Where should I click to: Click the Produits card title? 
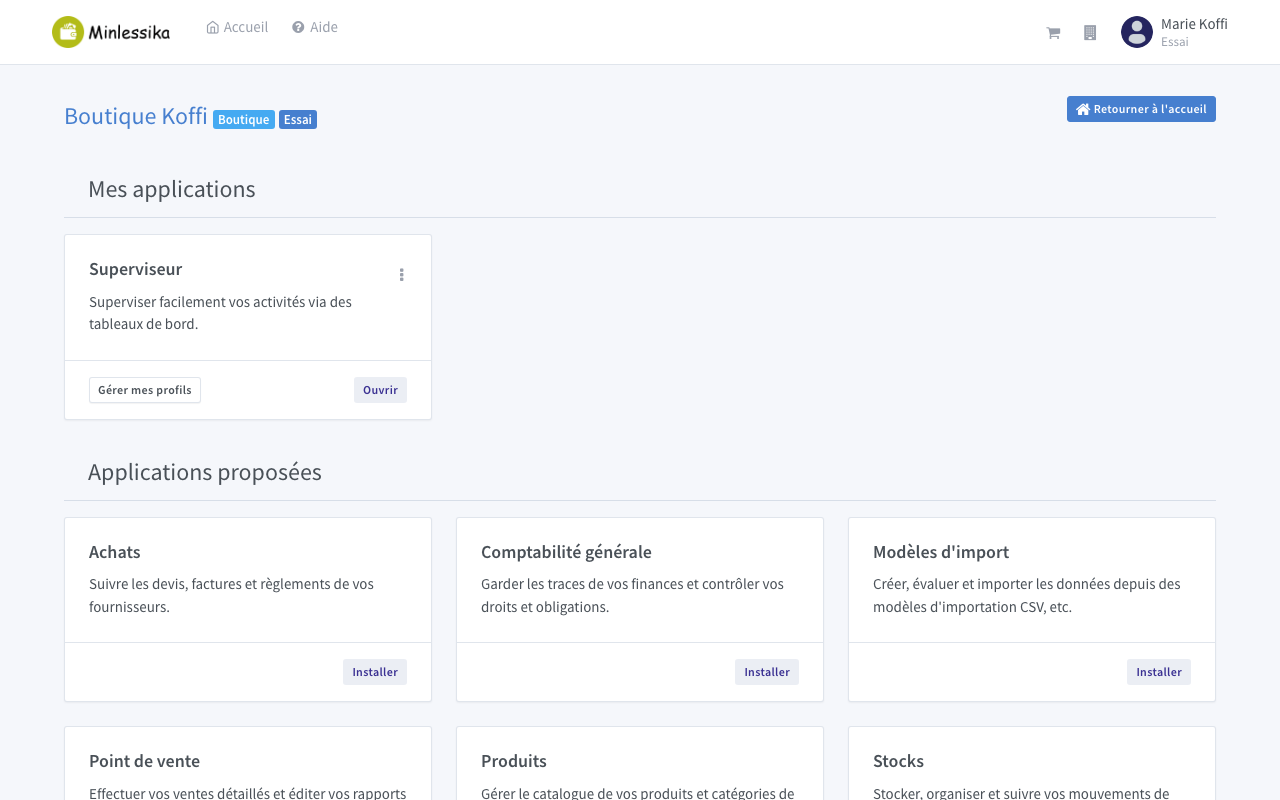514,761
